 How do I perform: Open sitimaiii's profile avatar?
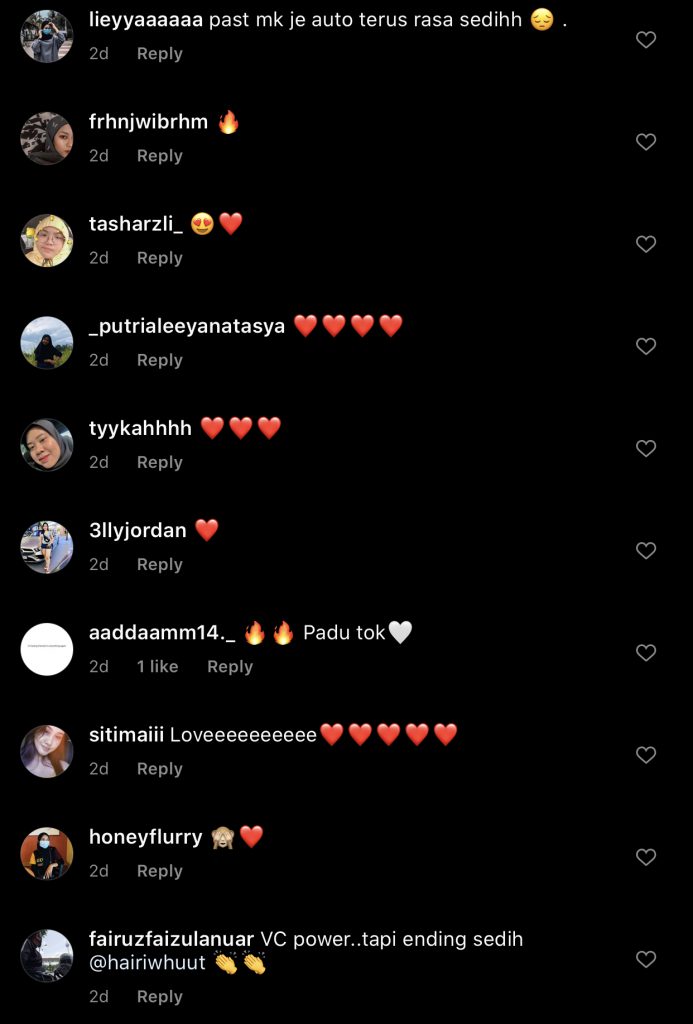[47, 751]
